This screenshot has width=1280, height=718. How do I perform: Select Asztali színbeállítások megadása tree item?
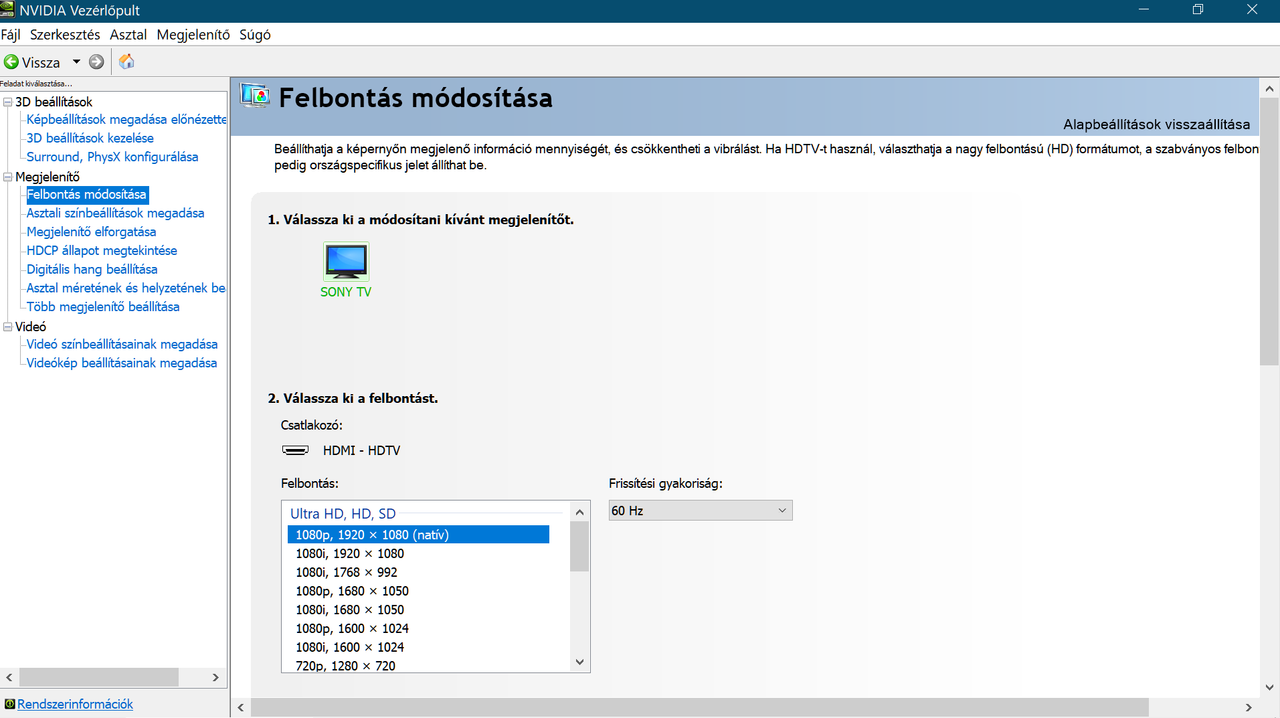click(115, 213)
